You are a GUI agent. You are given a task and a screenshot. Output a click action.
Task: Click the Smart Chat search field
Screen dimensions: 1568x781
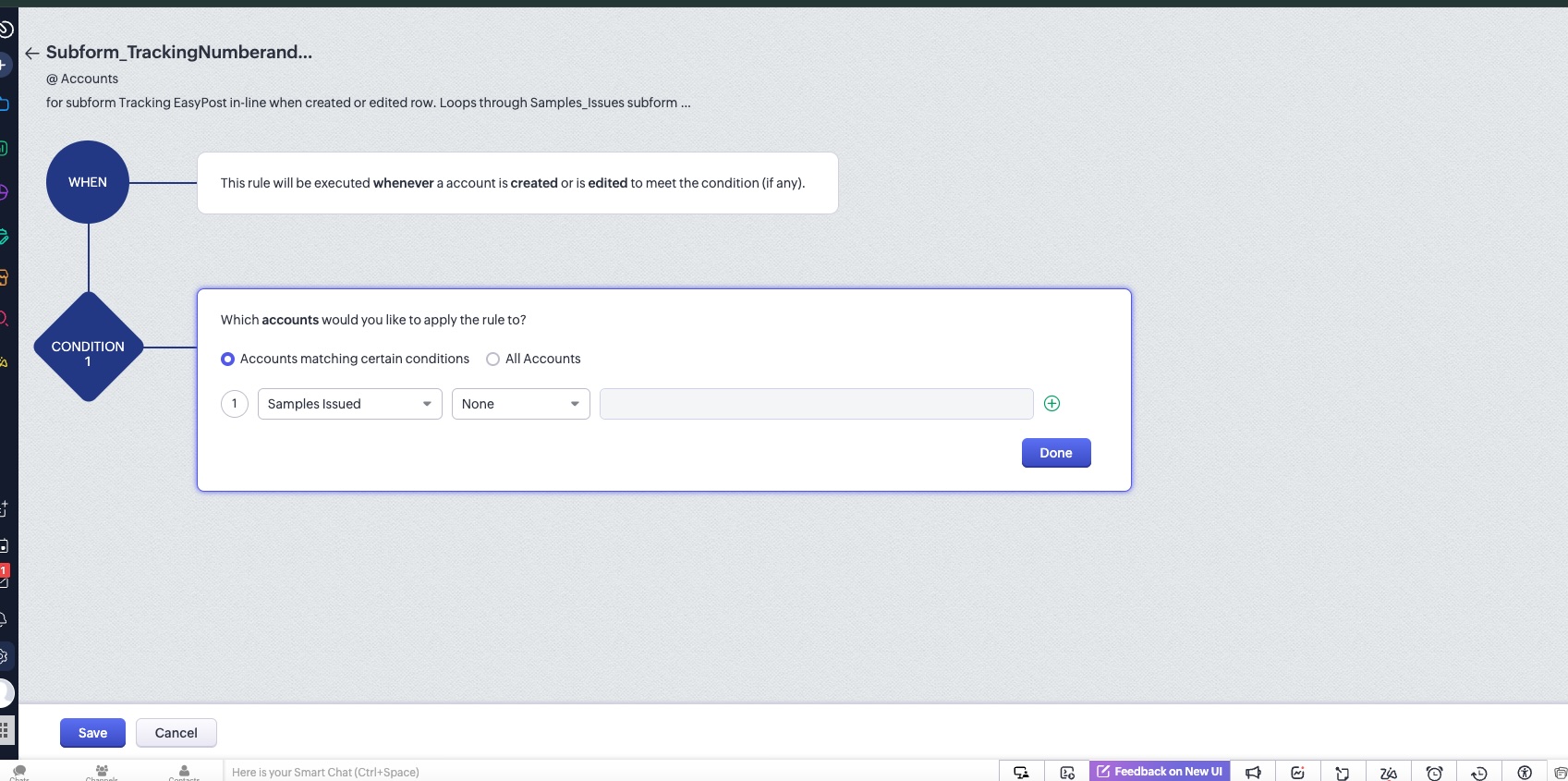[x=610, y=772]
